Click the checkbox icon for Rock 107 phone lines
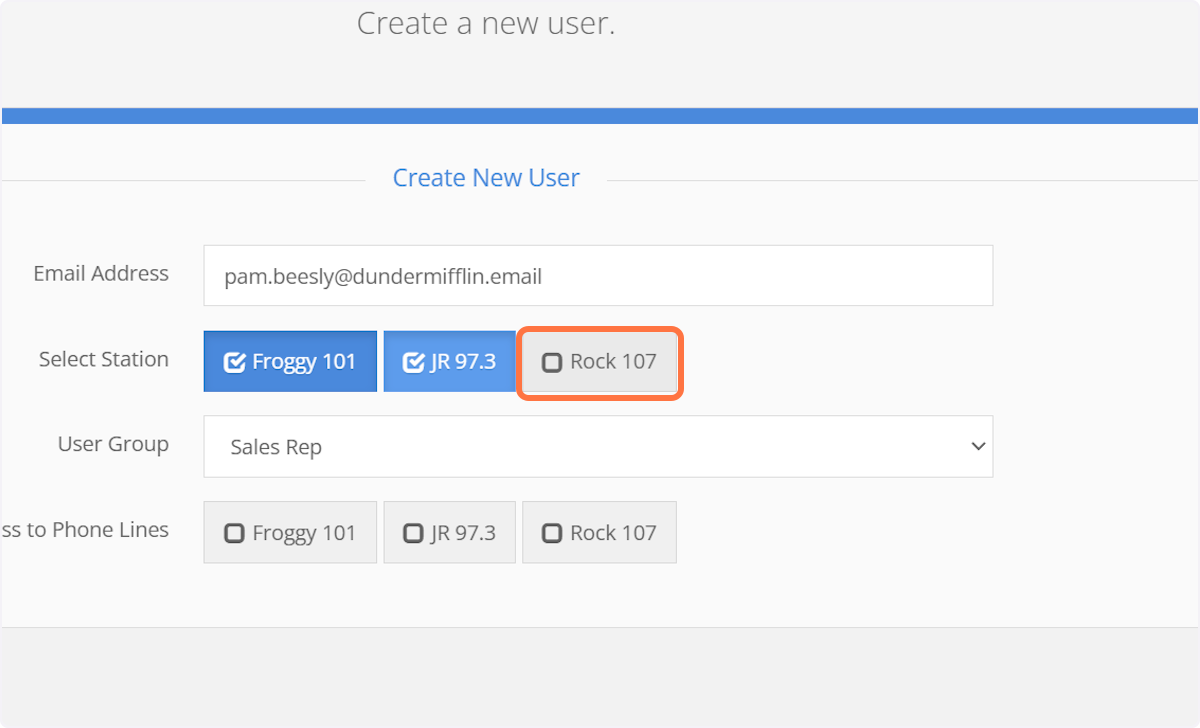The height and width of the screenshot is (728, 1200). pyautogui.click(x=552, y=533)
